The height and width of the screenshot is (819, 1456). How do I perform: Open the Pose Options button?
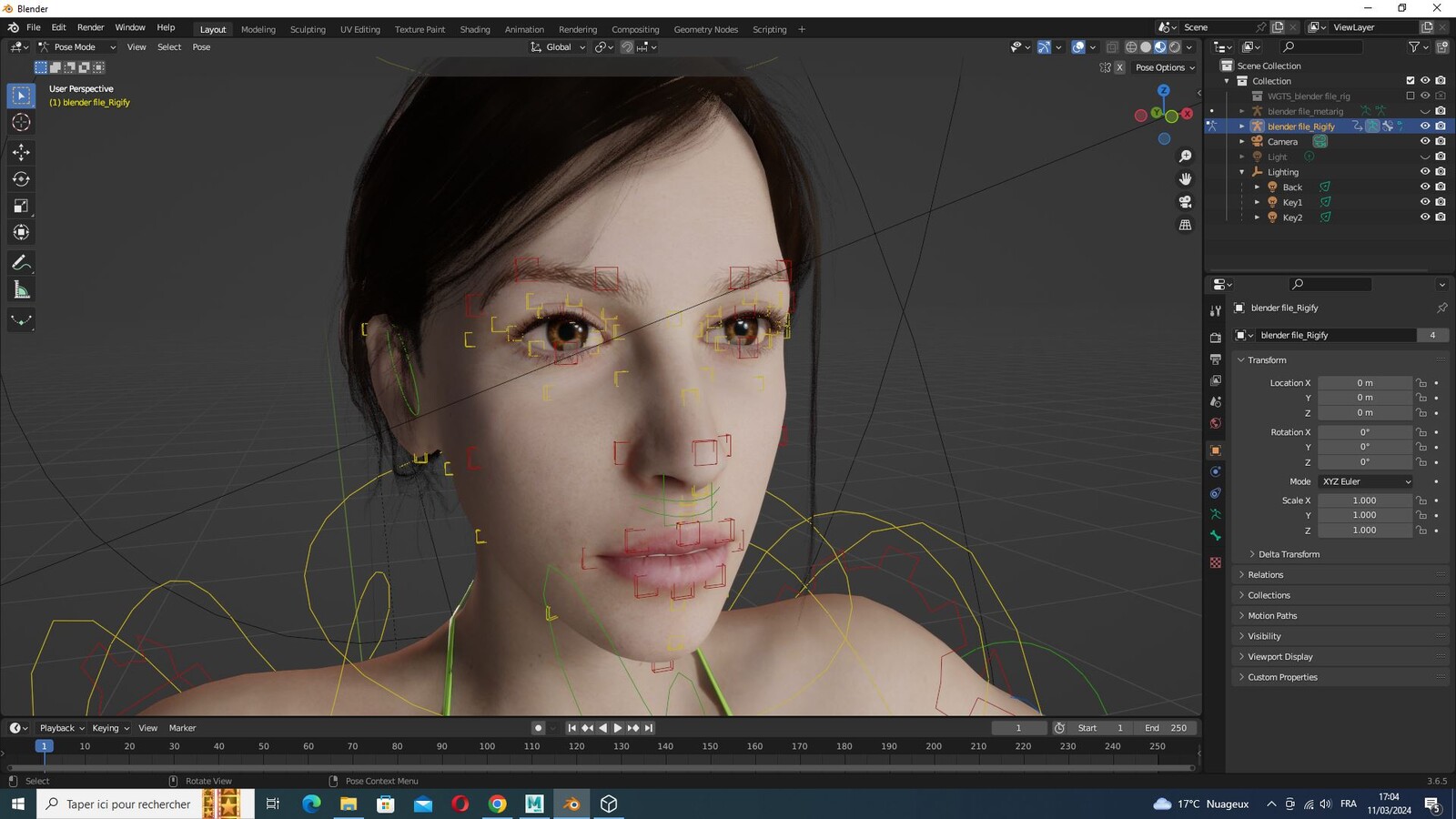1165,67
